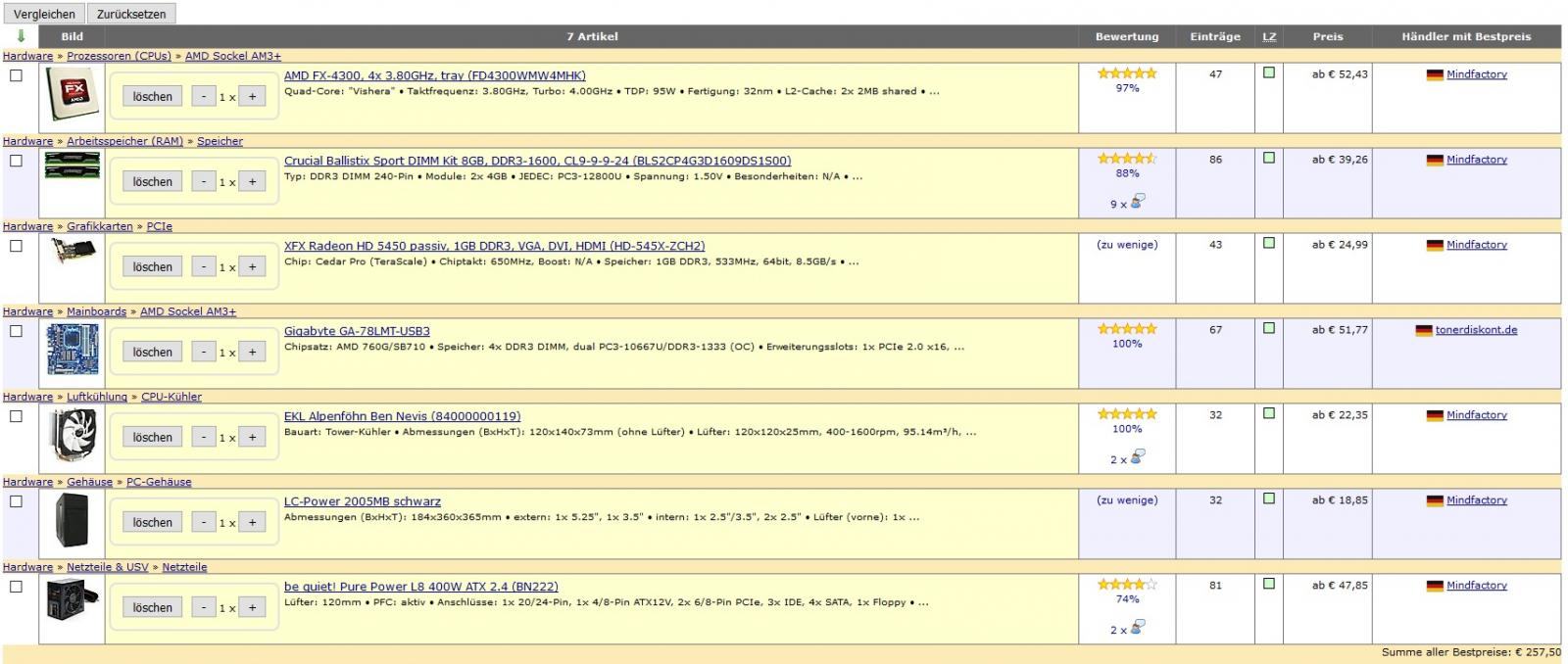This screenshot has height=664, width=1568.
Task: Open tonerdiskont.de dealer link
Action: click(1476, 330)
